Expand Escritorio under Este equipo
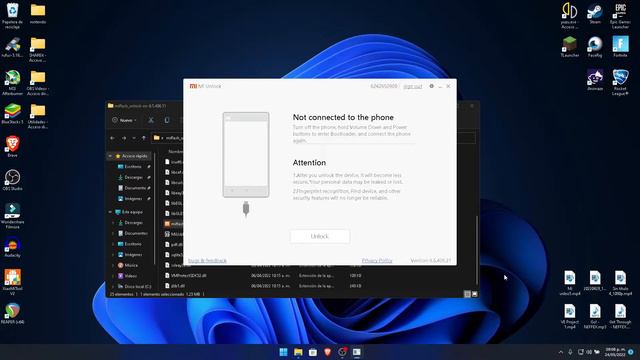This screenshot has height=360, width=640. [113, 244]
